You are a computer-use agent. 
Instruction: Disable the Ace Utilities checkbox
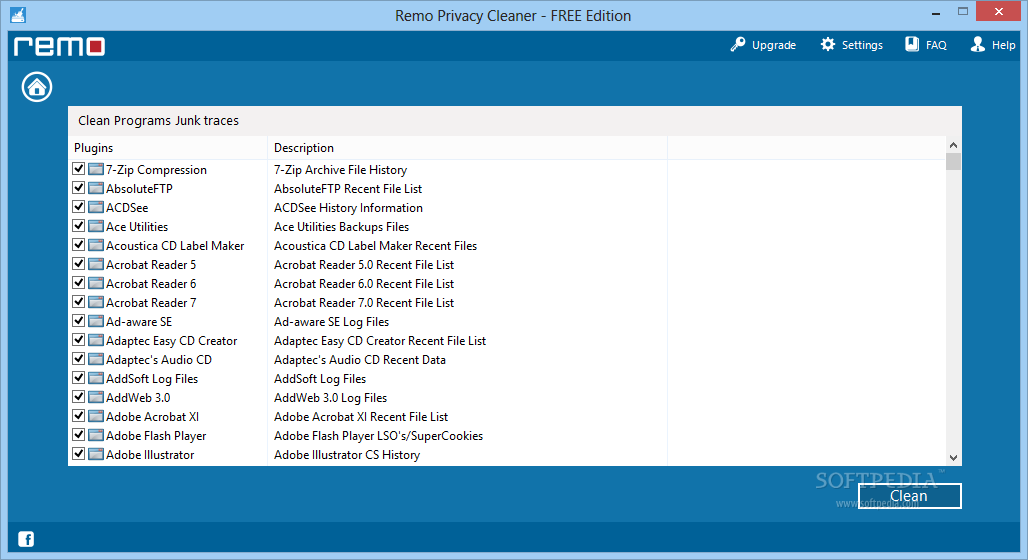[79, 226]
